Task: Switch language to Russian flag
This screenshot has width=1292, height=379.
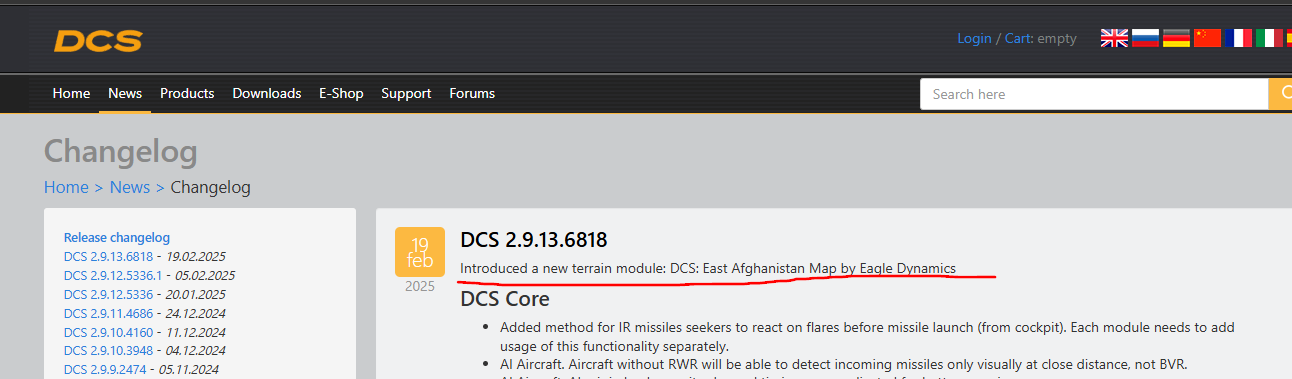Action: click(1145, 38)
